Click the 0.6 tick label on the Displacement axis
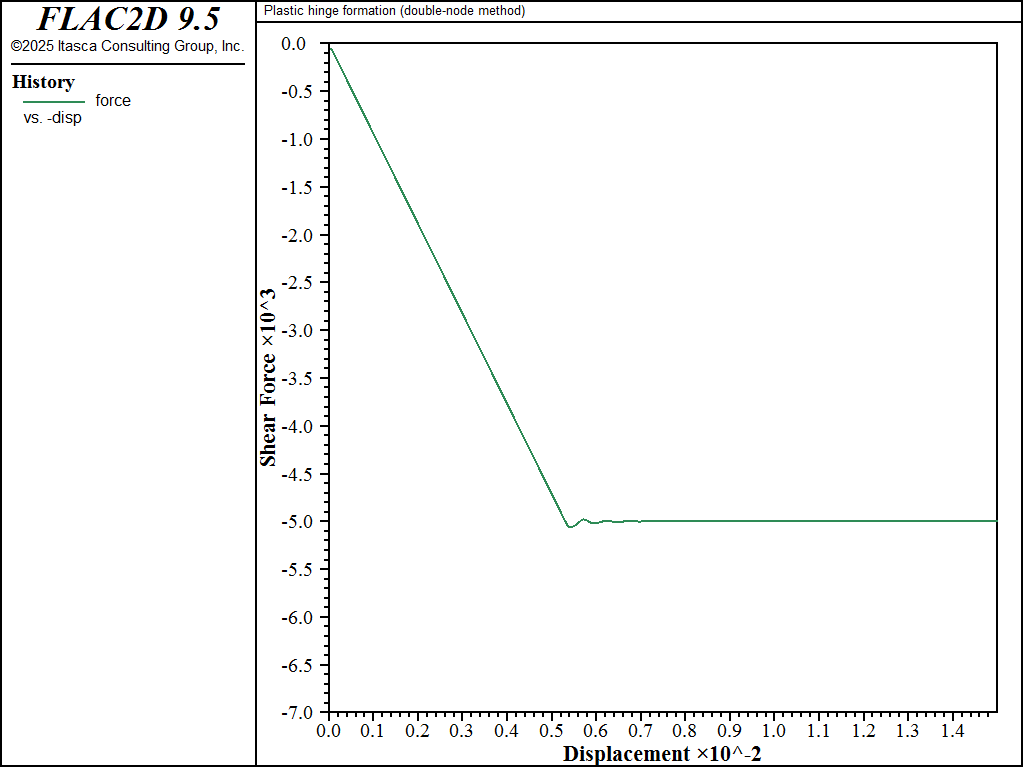 coord(595,731)
